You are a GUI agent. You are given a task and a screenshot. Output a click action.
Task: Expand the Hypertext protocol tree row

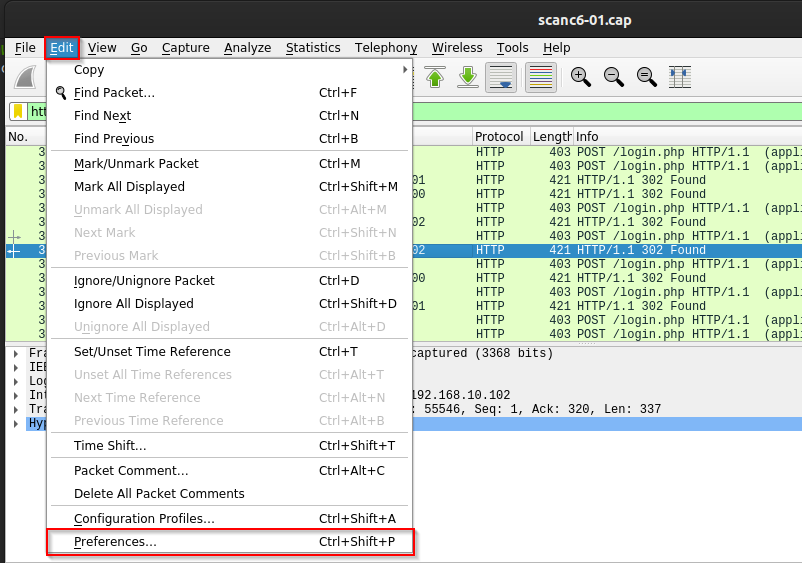15,424
